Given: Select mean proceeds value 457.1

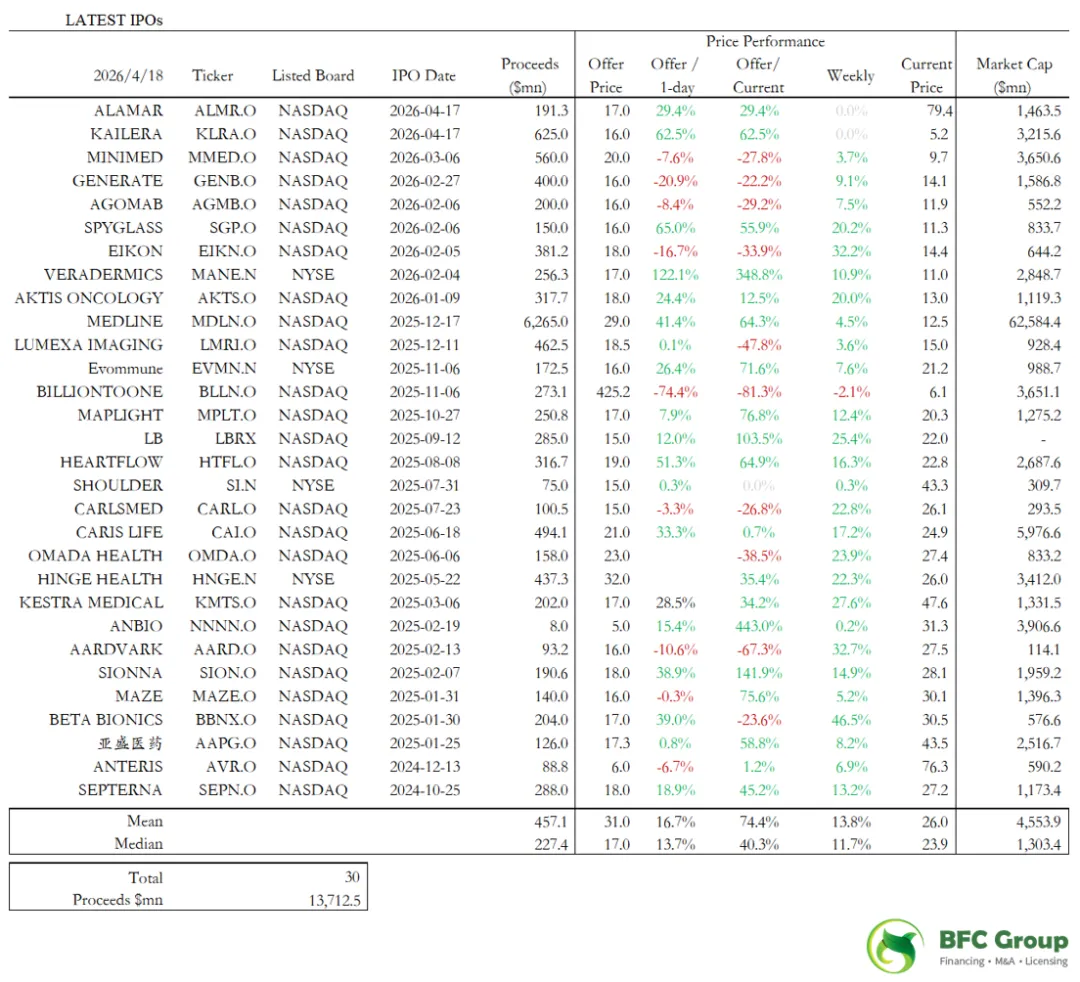Looking at the screenshot, I should pyautogui.click(x=551, y=822).
